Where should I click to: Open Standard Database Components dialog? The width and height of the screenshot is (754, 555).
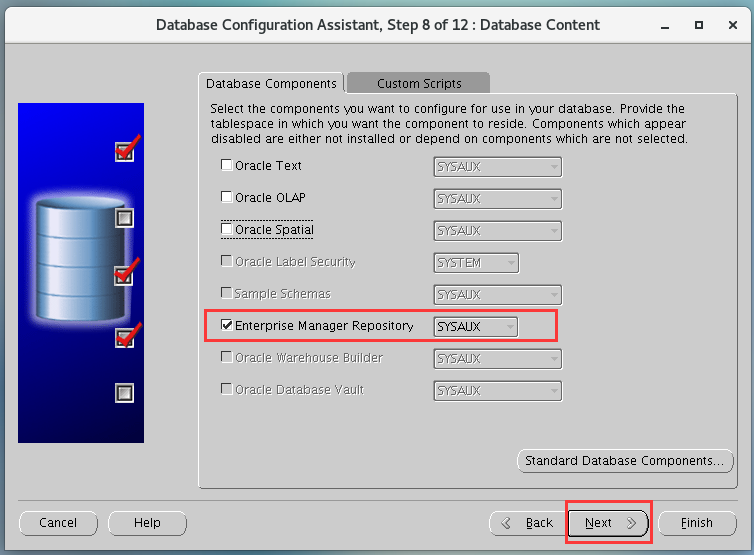[x=625, y=461]
